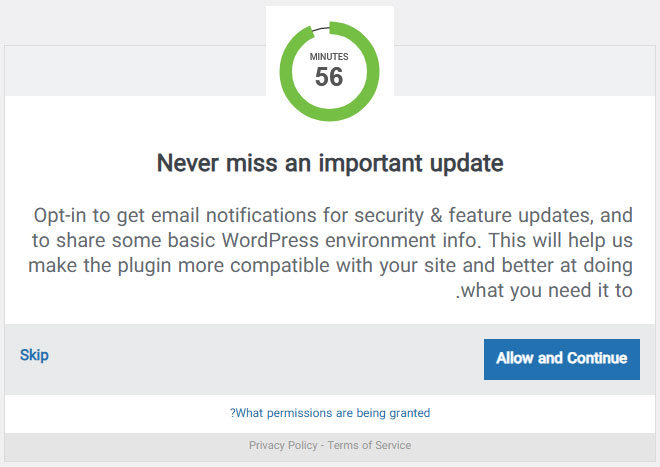The image size is (660, 467).
Task: Click the MINUTES label in timer
Action: pyautogui.click(x=329, y=57)
